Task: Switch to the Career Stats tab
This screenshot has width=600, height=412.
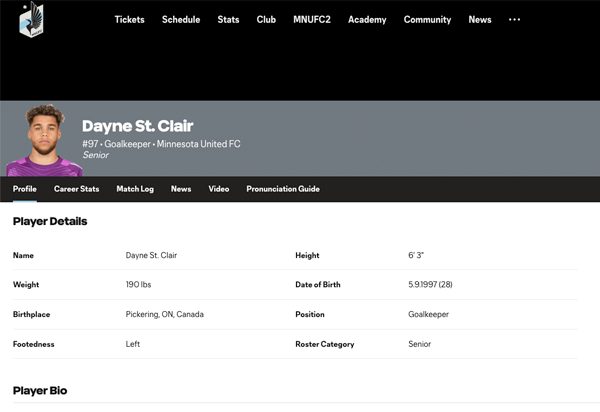Action: (x=76, y=189)
